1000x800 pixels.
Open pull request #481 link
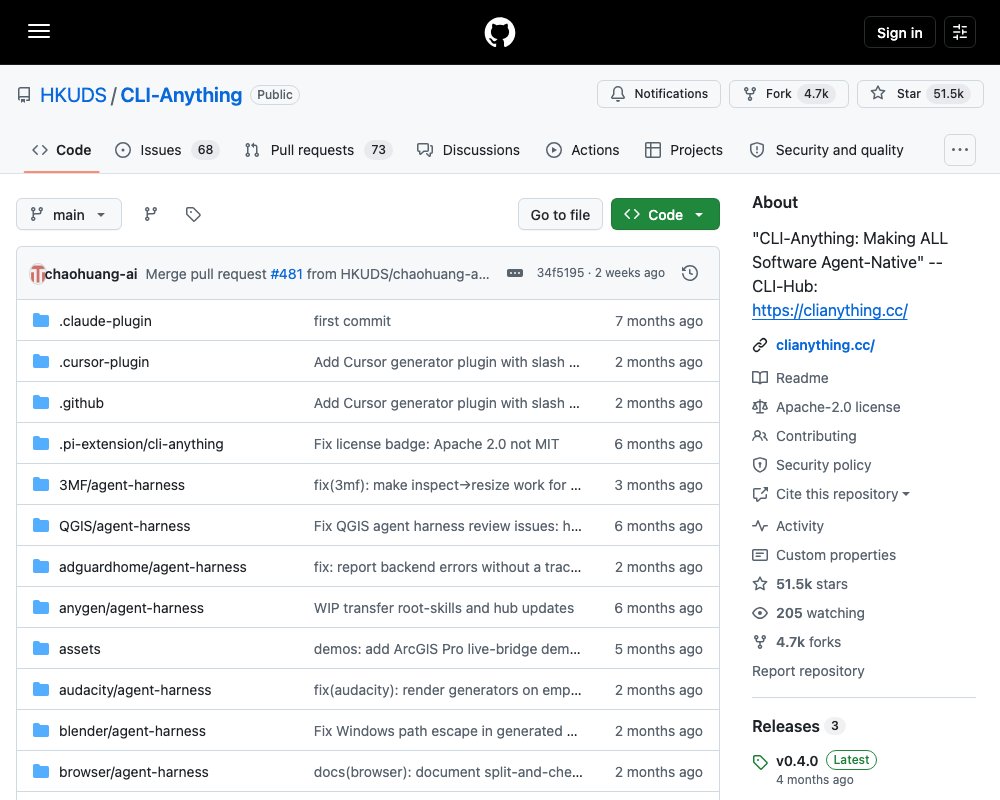(286, 274)
